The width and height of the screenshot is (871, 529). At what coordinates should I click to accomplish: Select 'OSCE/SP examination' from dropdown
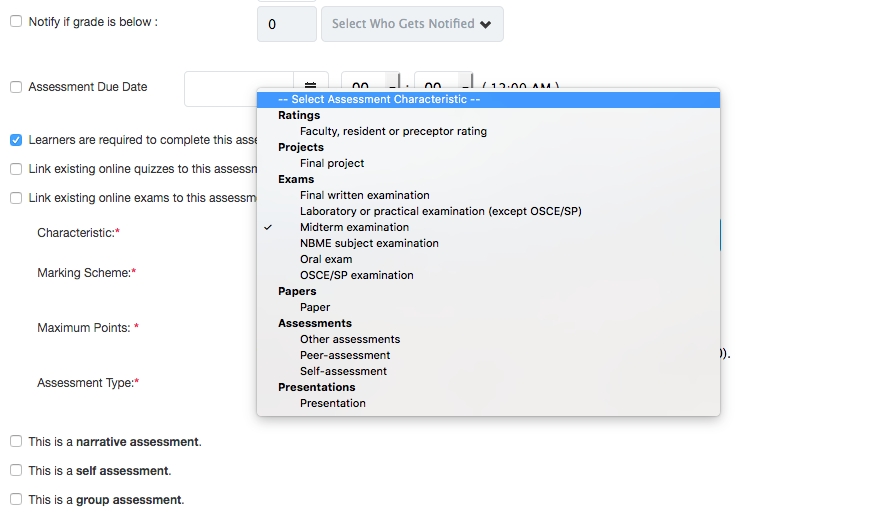coord(356,275)
